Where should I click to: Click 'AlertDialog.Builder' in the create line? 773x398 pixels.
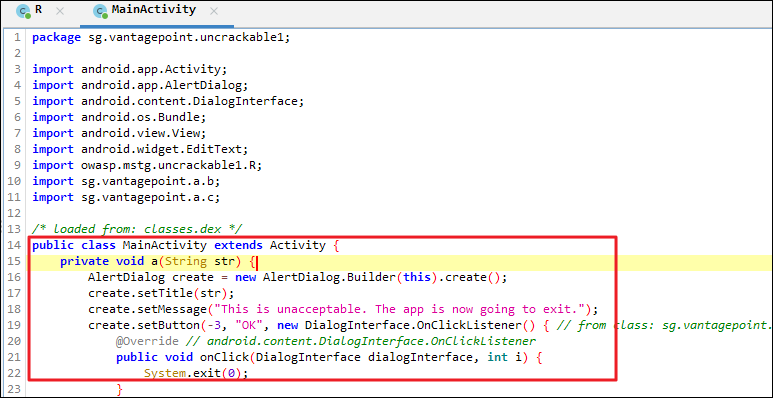[329, 277]
